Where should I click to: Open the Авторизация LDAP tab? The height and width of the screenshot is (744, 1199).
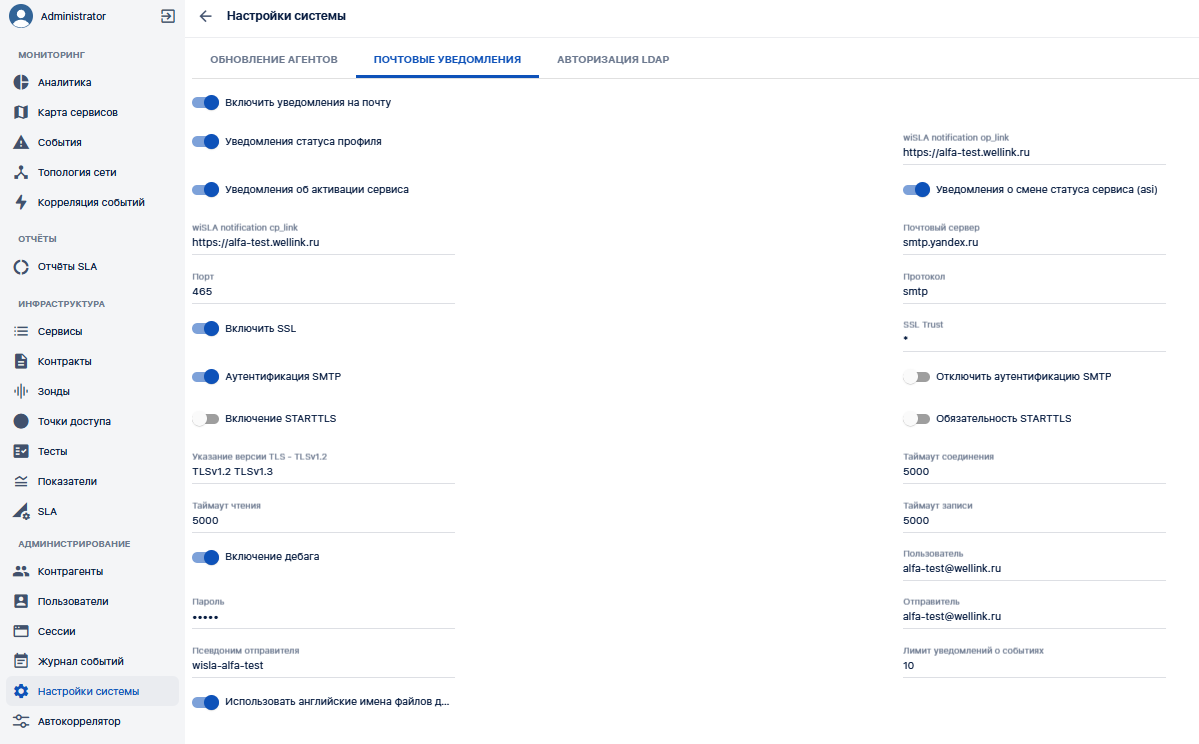pyautogui.click(x=613, y=60)
